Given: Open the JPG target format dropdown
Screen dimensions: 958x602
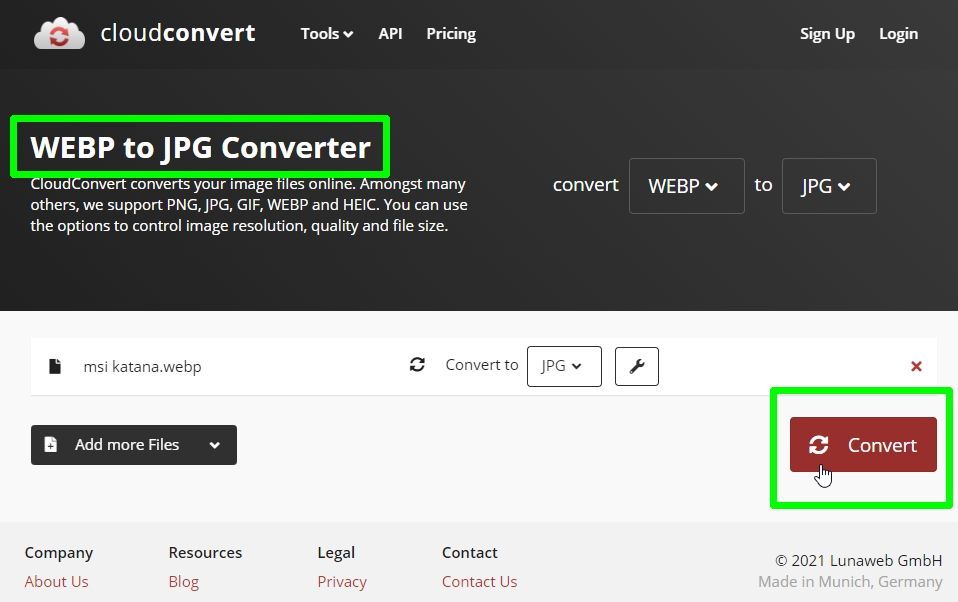Looking at the screenshot, I should pos(829,186).
